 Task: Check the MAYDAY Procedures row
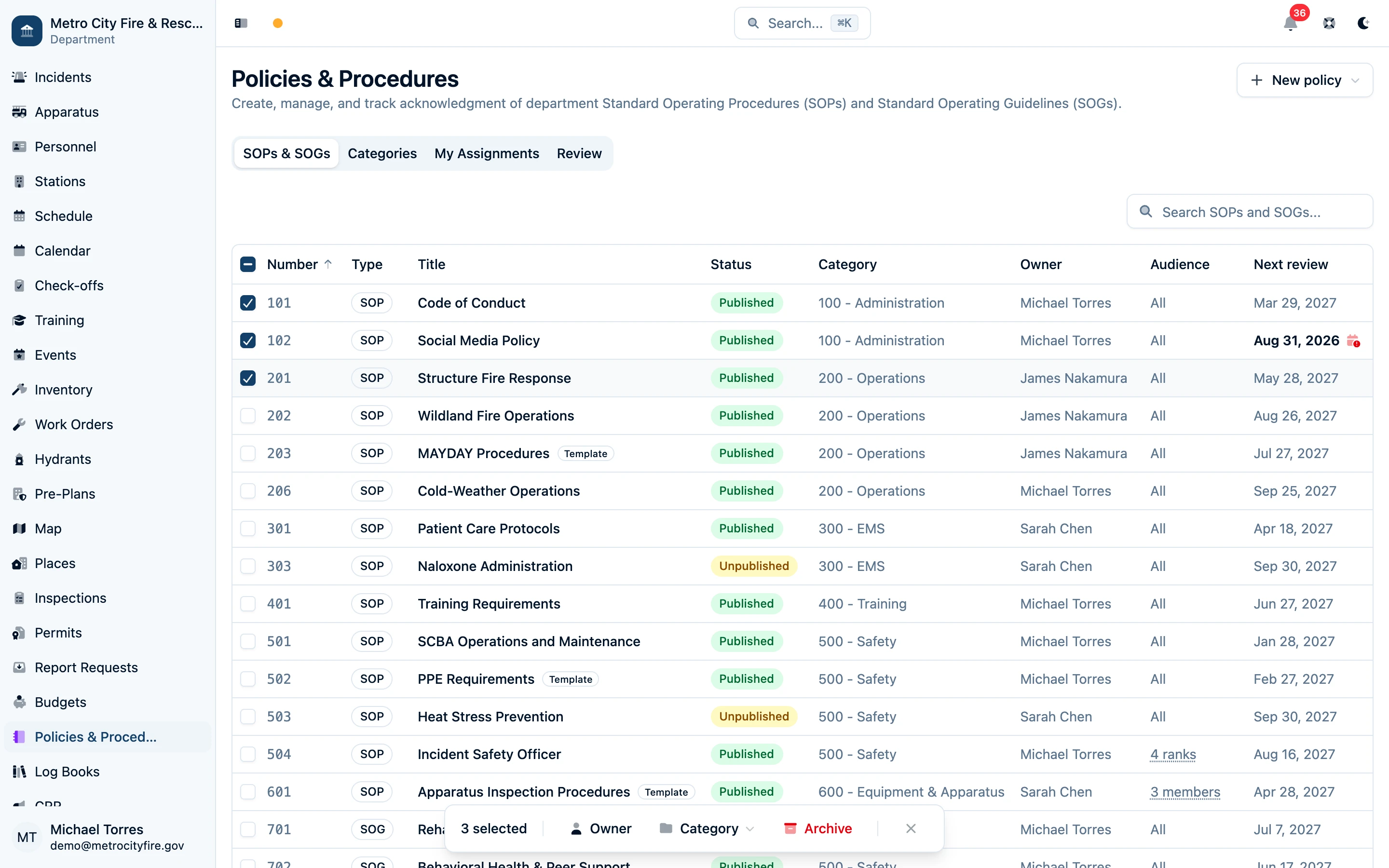coord(248,453)
